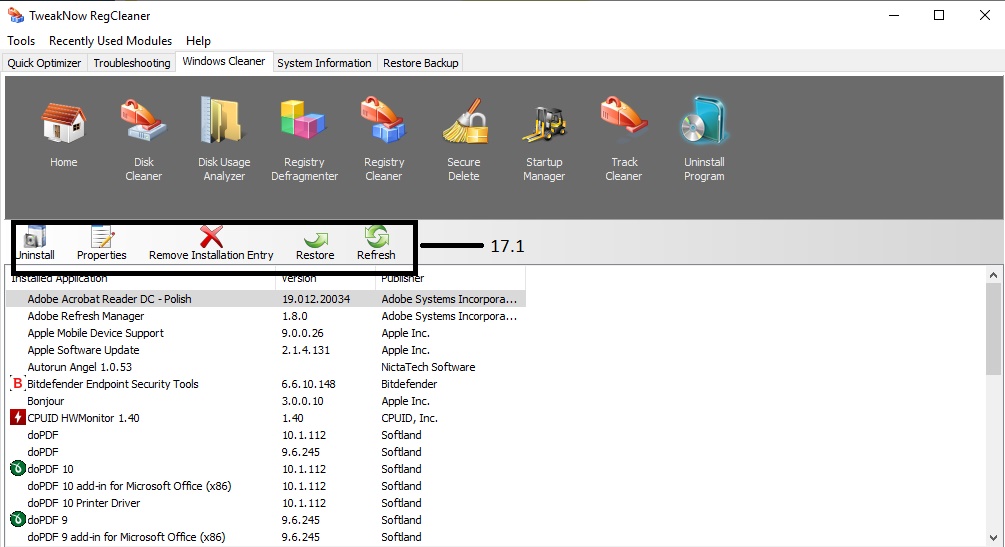Open the Secure Delete tool
This screenshot has width=1005, height=547.
point(464,121)
